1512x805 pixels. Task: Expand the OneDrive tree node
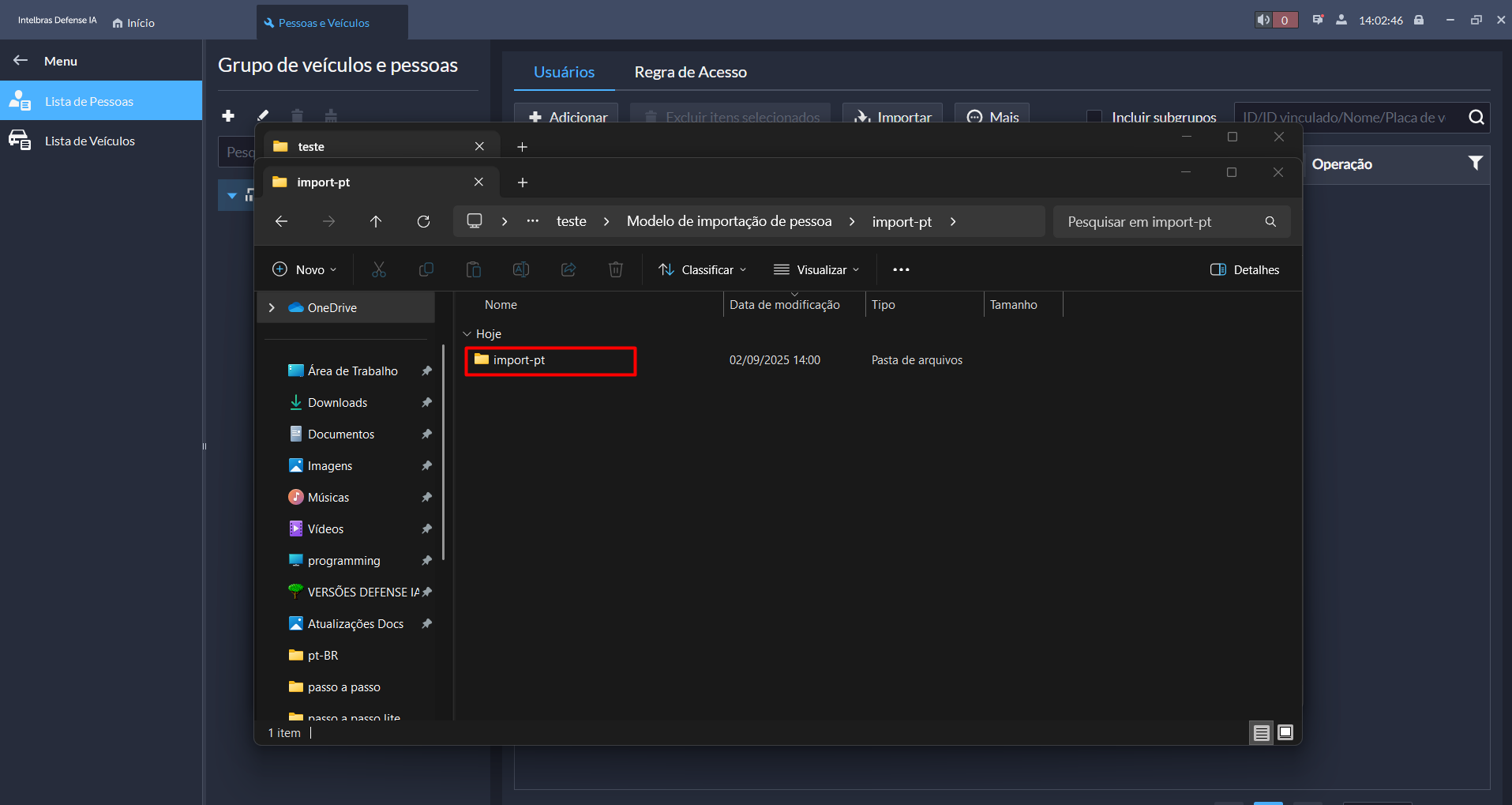click(x=272, y=308)
